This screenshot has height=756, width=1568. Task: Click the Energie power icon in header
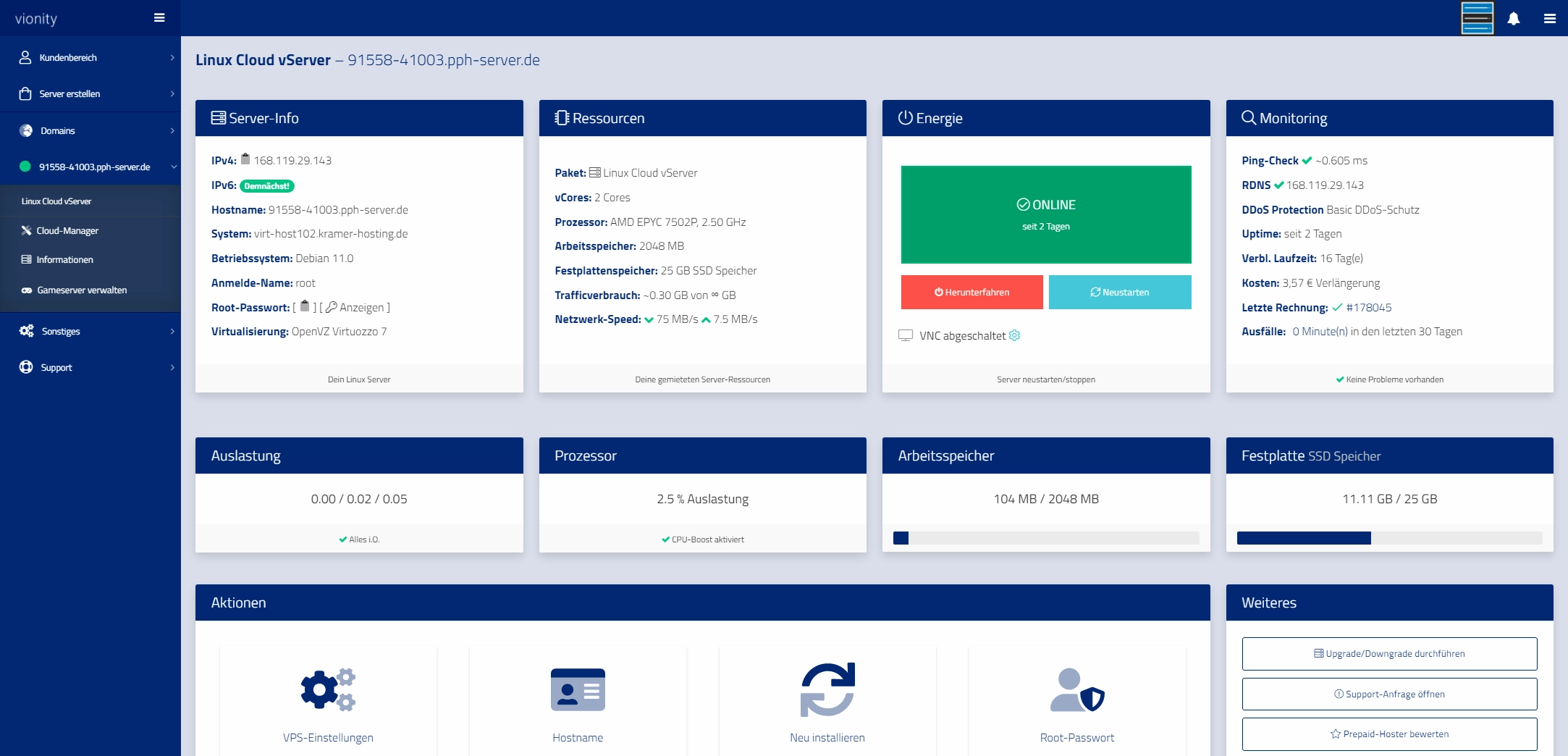tap(906, 117)
